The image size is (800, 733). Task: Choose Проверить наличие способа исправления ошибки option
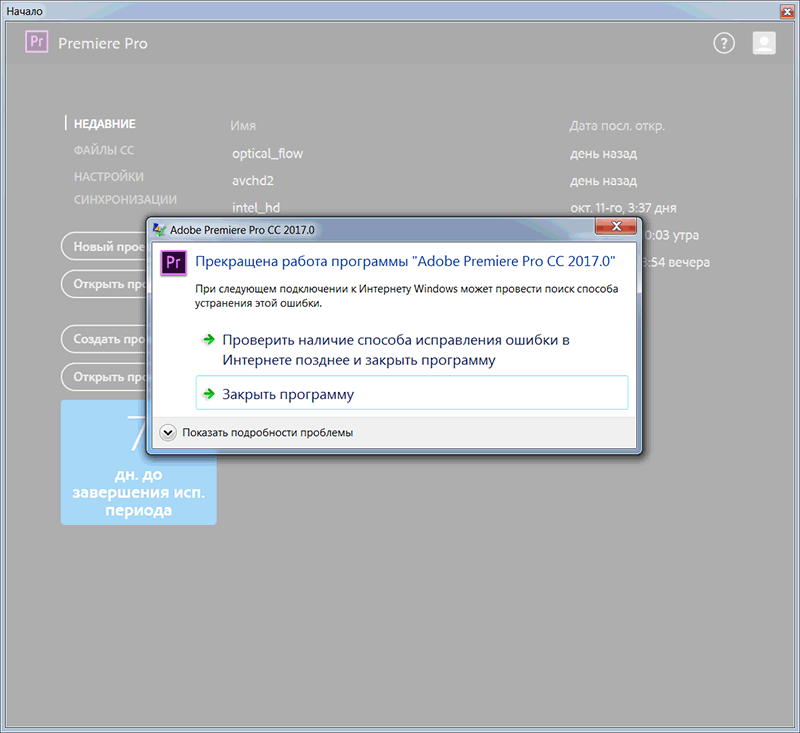[412, 350]
